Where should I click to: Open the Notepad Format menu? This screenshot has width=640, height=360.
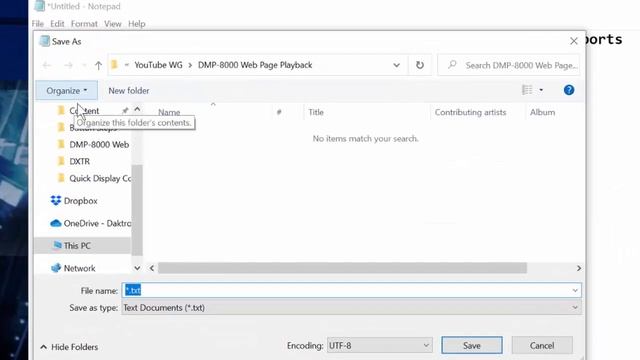click(x=84, y=24)
